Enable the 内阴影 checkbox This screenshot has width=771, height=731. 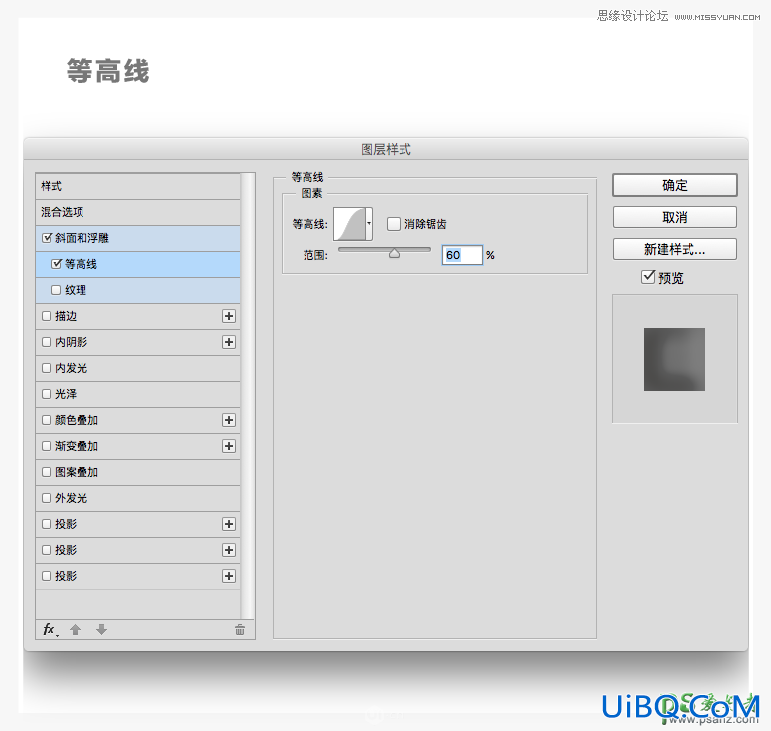(46, 342)
